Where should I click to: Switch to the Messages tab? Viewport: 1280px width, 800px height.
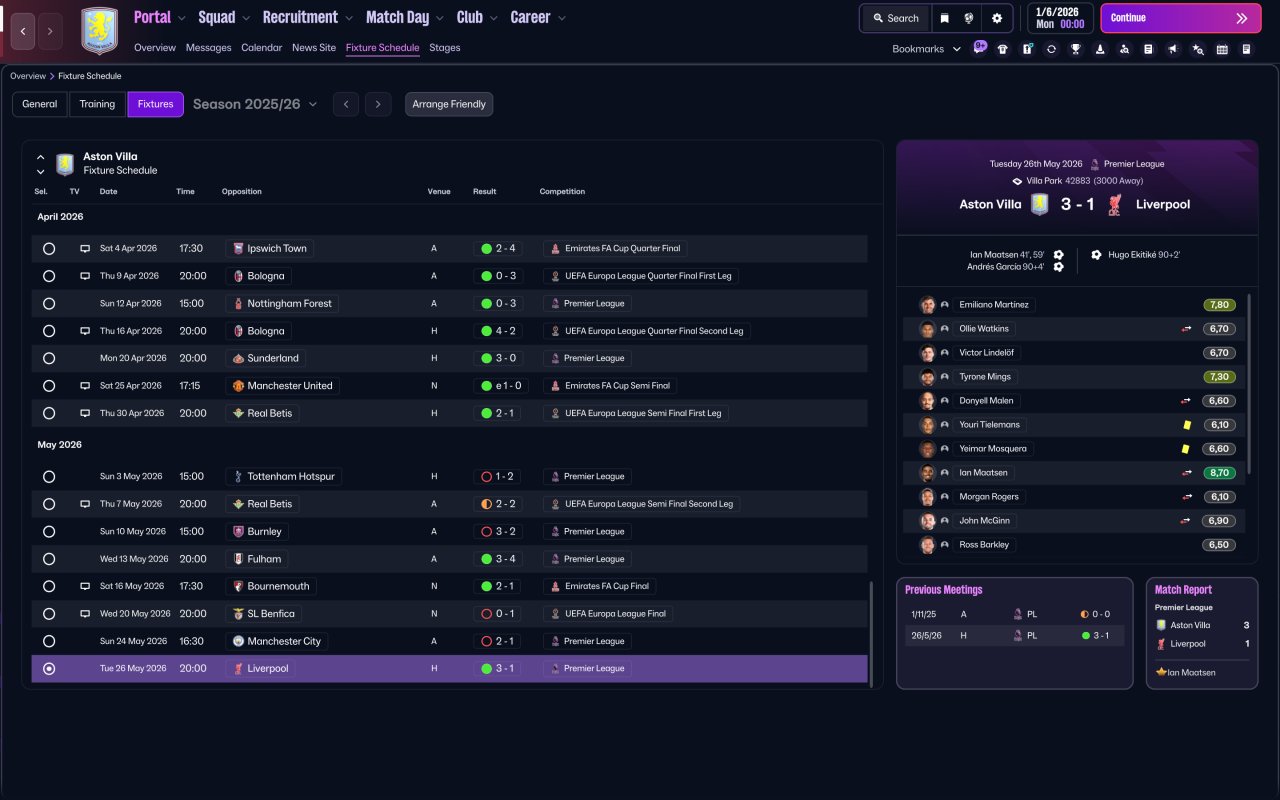click(x=208, y=48)
